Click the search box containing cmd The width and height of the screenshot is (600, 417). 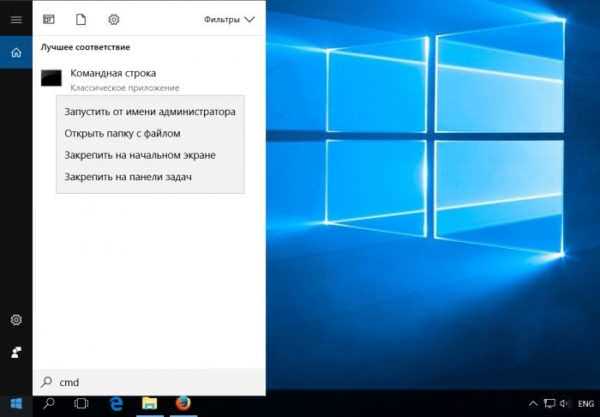click(x=149, y=382)
